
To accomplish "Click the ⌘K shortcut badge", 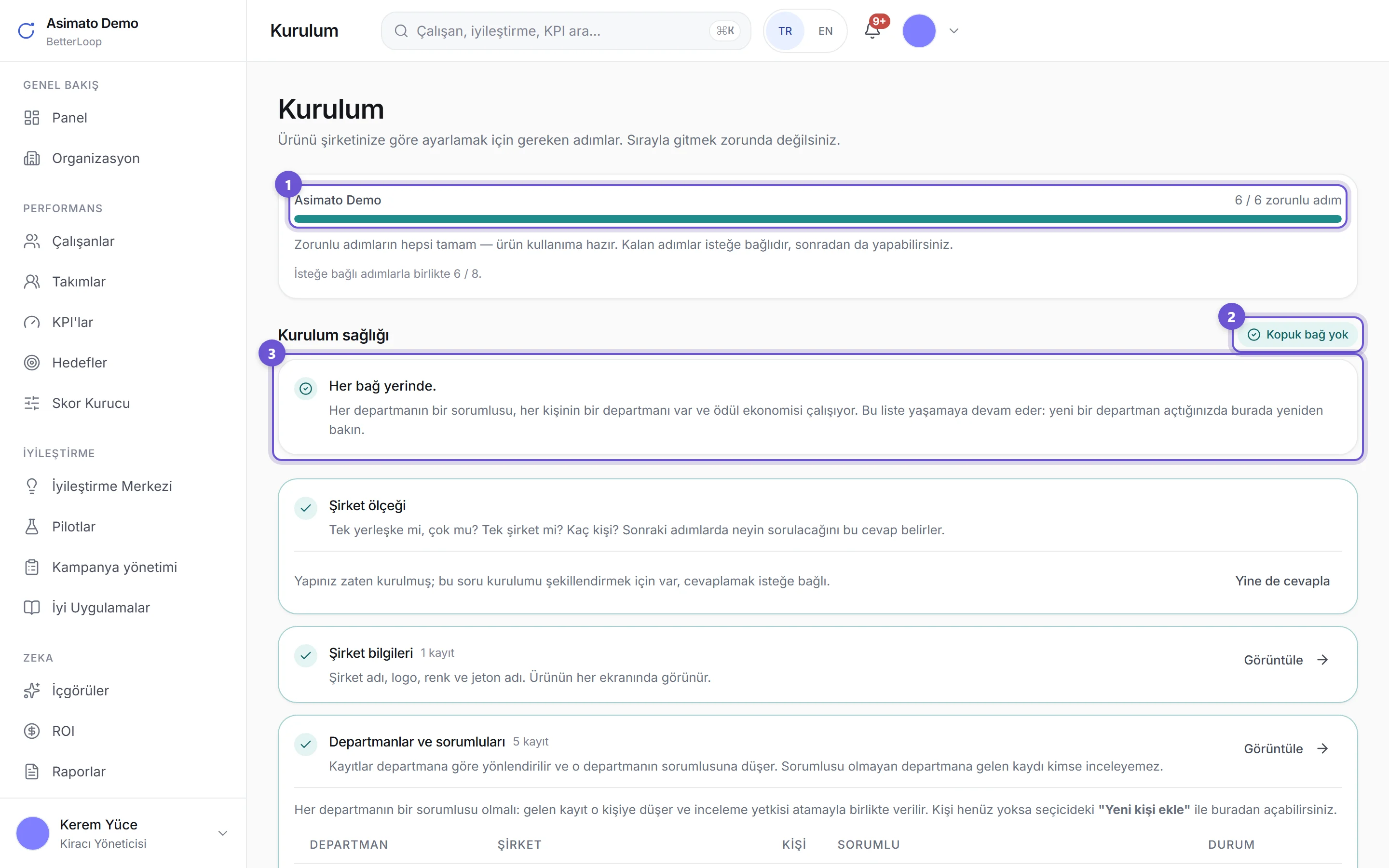I will point(725,31).
